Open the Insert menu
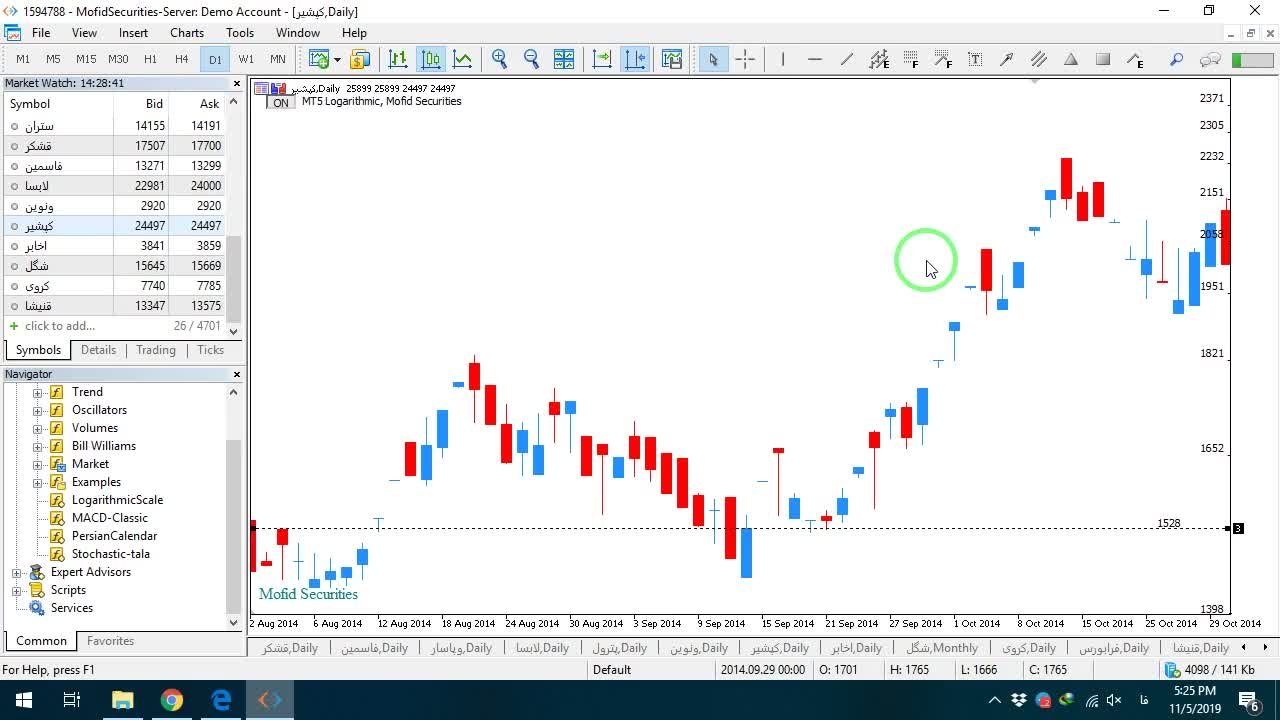 click(x=133, y=33)
